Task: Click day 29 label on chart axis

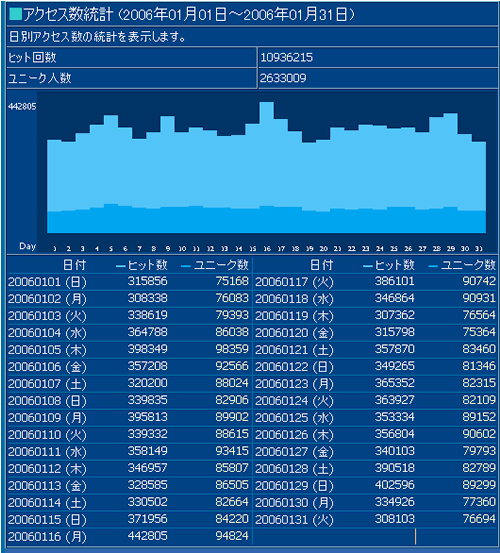Action: (x=451, y=249)
